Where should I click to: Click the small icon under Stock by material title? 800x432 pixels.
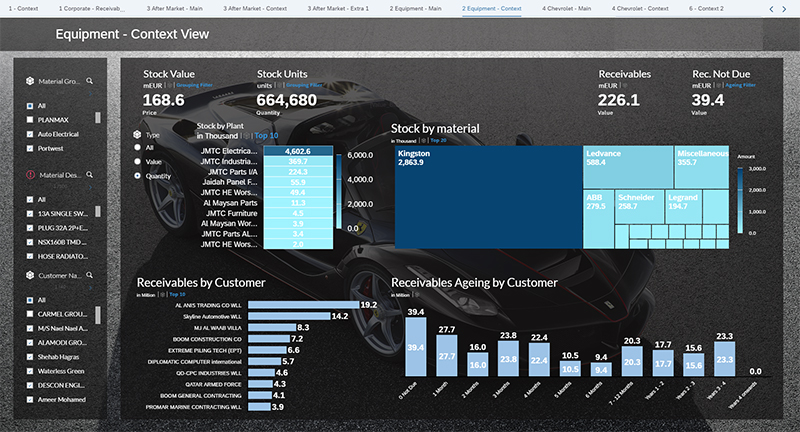point(423,141)
